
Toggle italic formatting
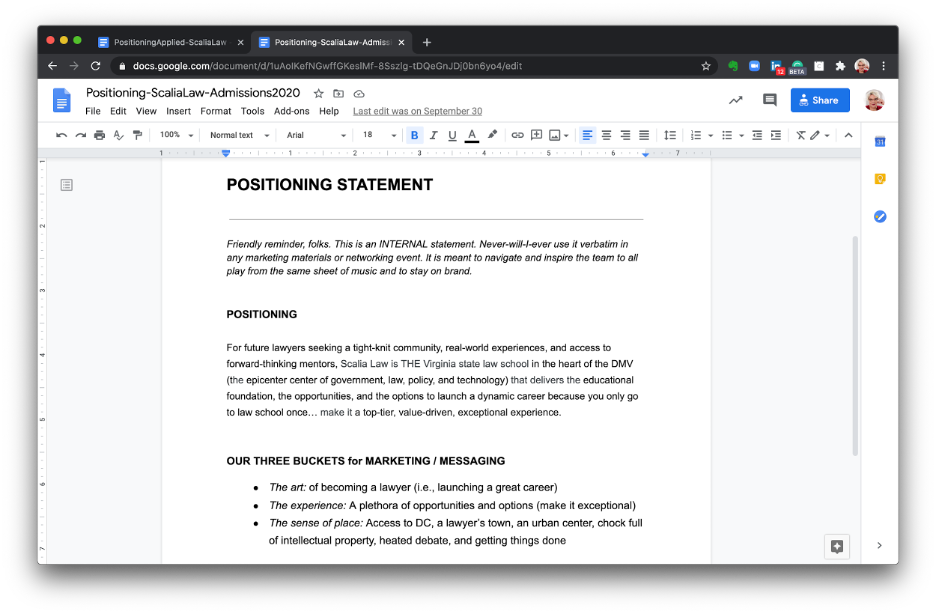(x=433, y=135)
